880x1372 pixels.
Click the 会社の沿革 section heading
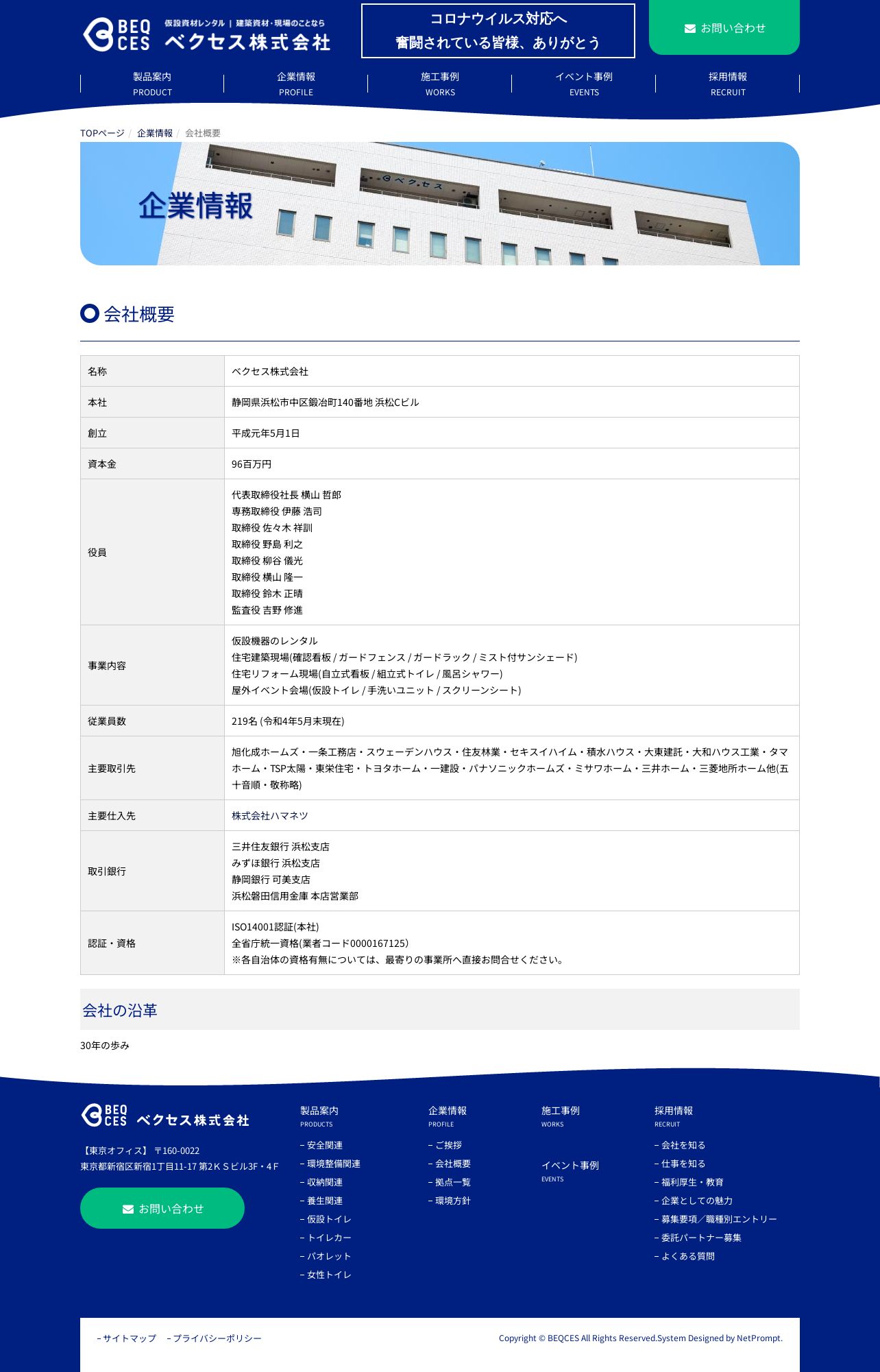(x=120, y=1010)
